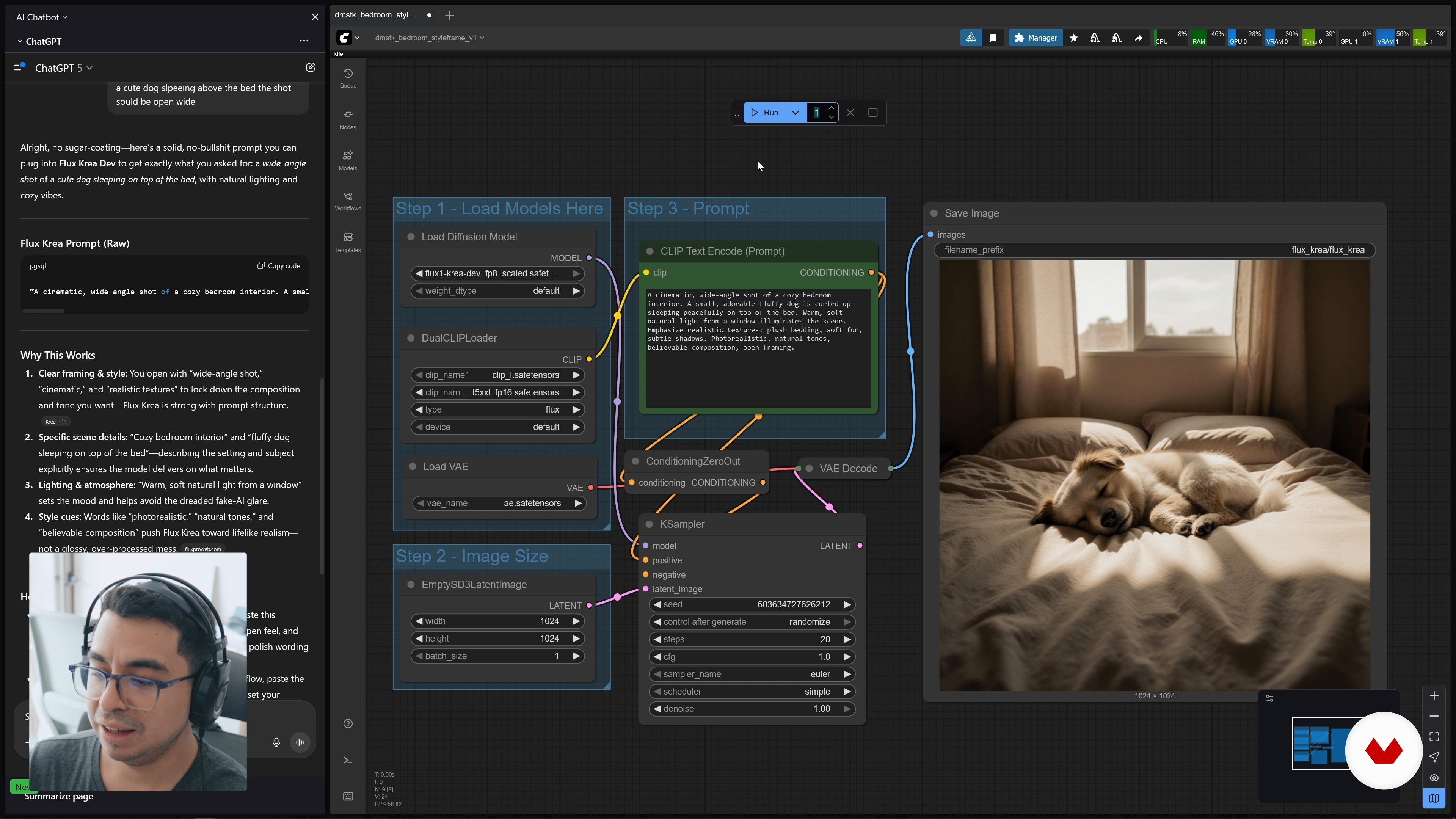Toggle the ChatGPT sidebar menu icon
Viewport: 1456px width, 819px height.
(x=20, y=67)
